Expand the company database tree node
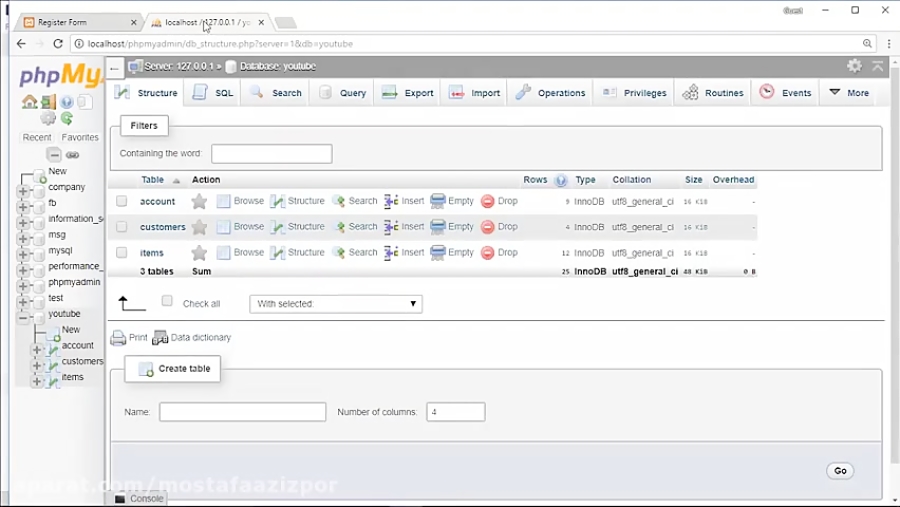The height and width of the screenshot is (507, 900). pos(23,187)
